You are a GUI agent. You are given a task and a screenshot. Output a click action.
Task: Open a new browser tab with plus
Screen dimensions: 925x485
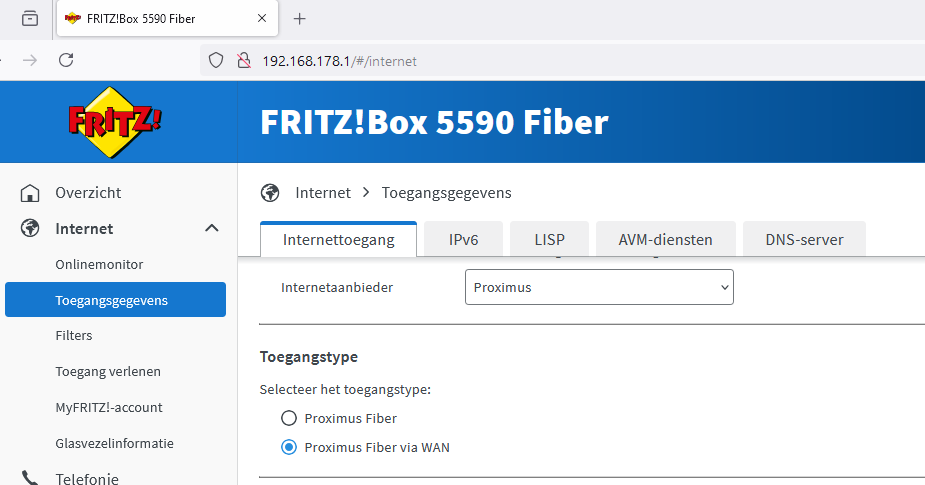299,19
